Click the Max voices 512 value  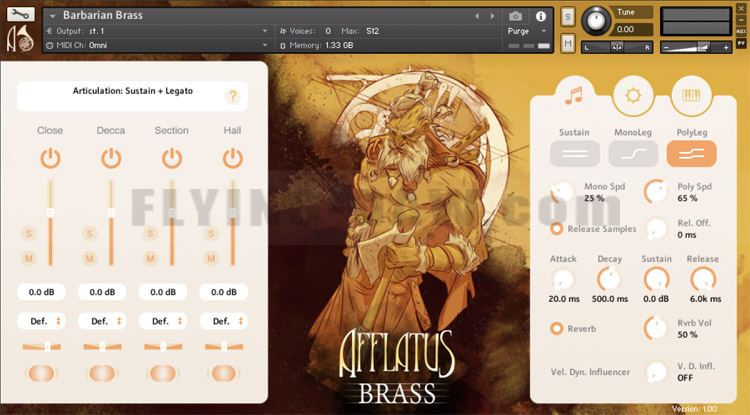[x=373, y=31]
